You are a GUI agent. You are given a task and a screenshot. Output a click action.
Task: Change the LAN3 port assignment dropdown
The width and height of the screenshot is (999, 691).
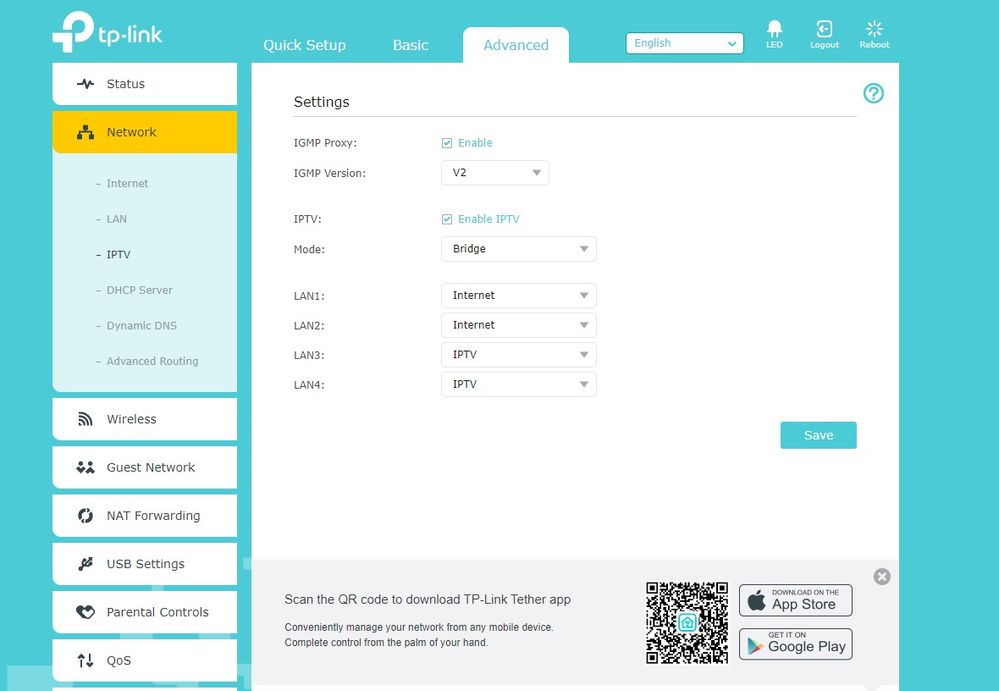pyautogui.click(x=518, y=355)
